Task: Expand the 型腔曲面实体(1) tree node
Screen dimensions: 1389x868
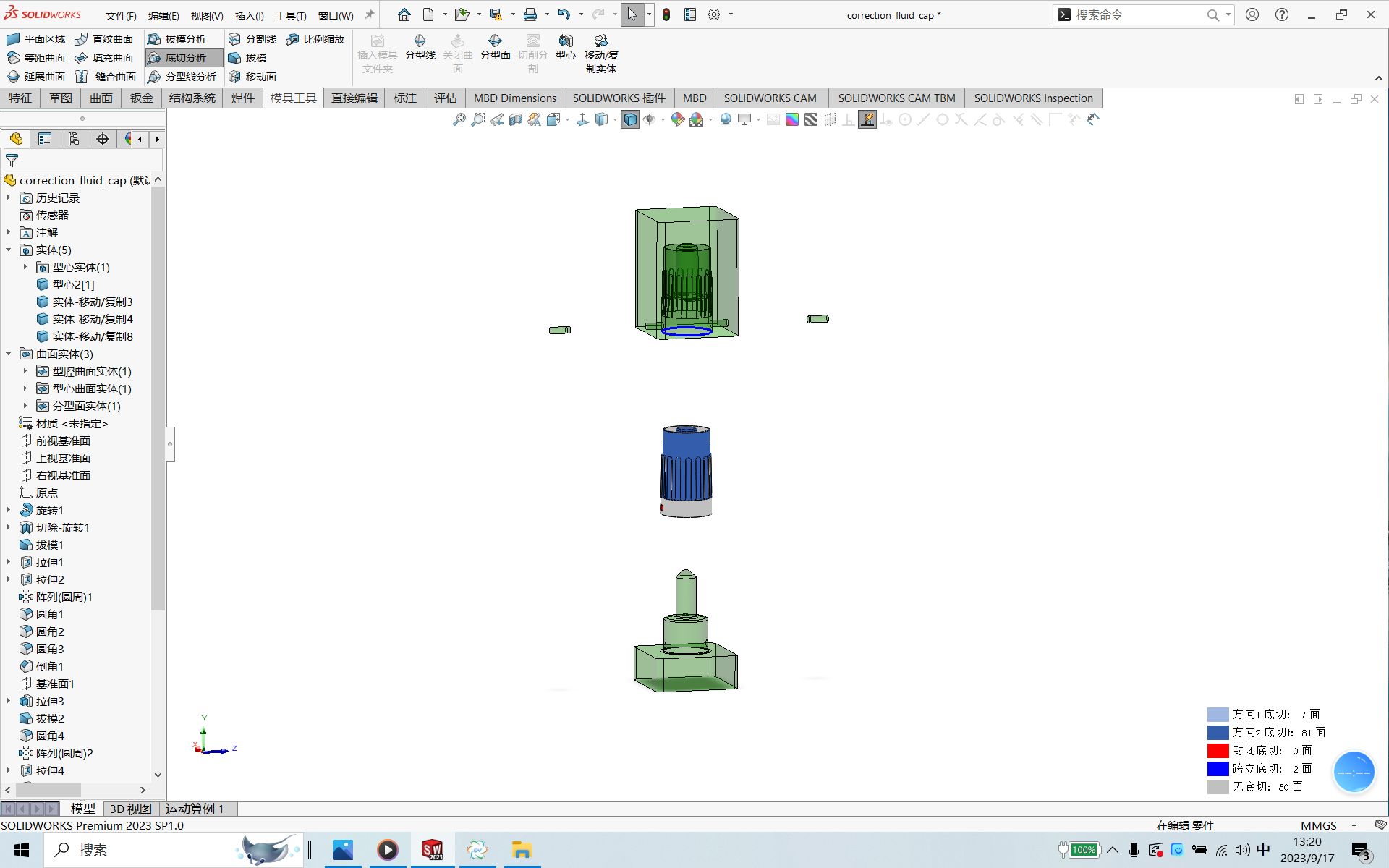Action: pyautogui.click(x=25, y=372)
